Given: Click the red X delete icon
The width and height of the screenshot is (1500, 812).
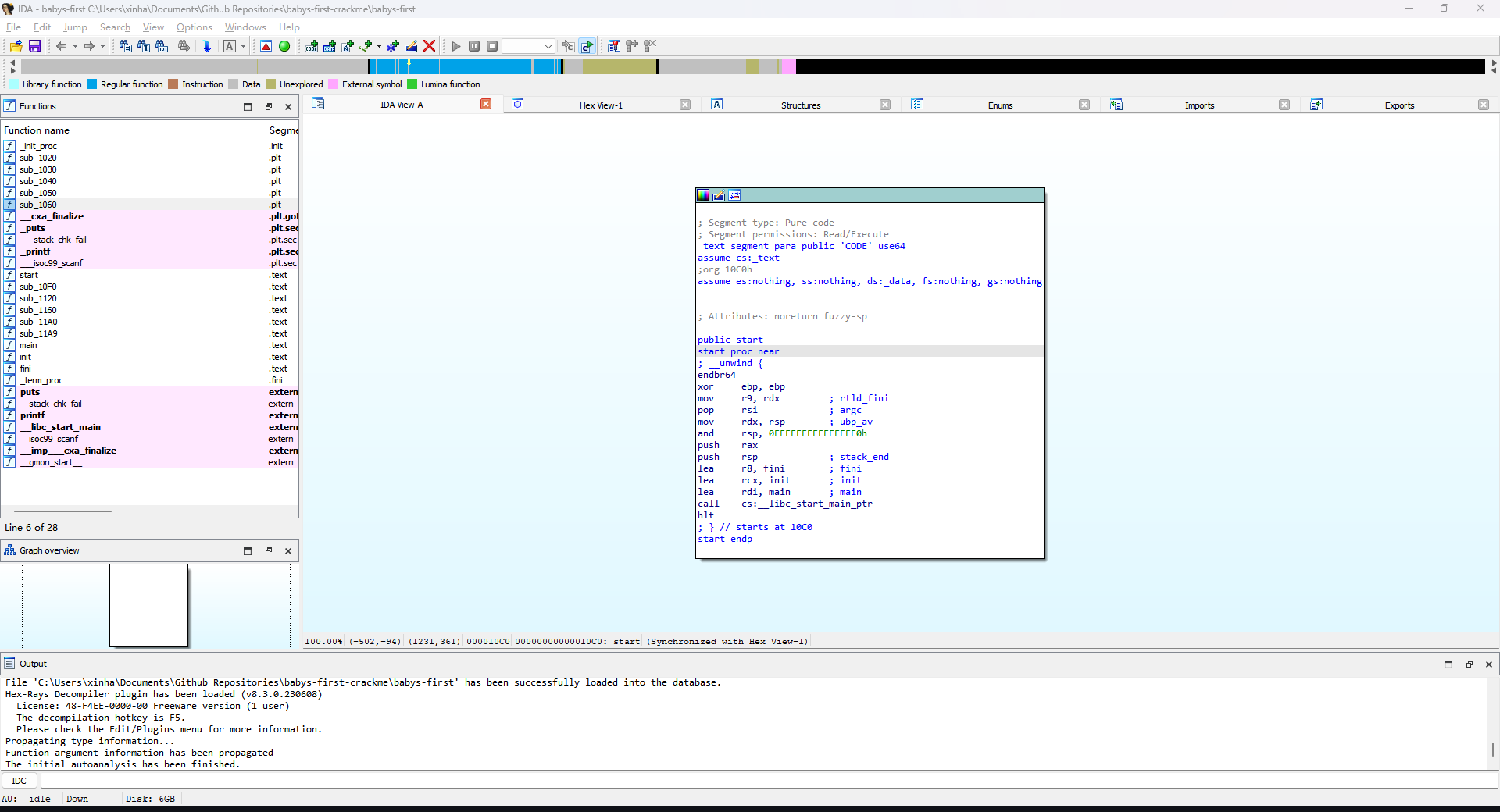Looking at the screenshot, I should click(429, 47).
